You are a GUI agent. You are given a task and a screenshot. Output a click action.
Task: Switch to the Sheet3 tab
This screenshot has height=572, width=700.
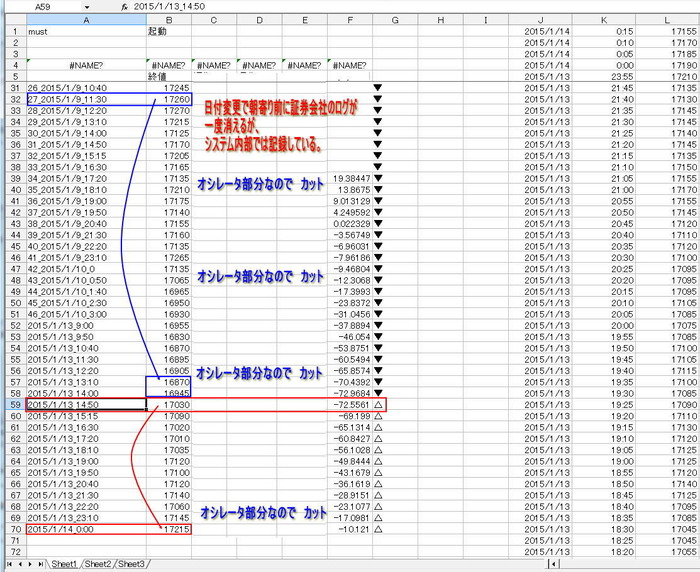click(131, 564)
